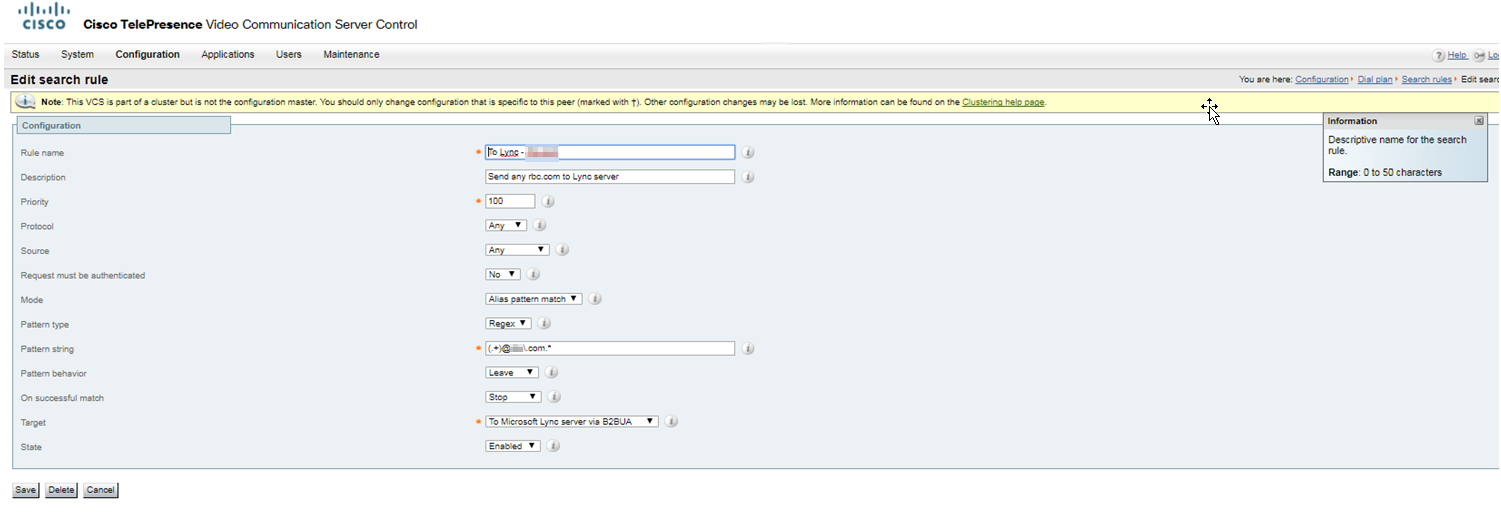The image size is (1501, 523).
Task: Click the 'On successful match' label
Action: click(62, 398)
